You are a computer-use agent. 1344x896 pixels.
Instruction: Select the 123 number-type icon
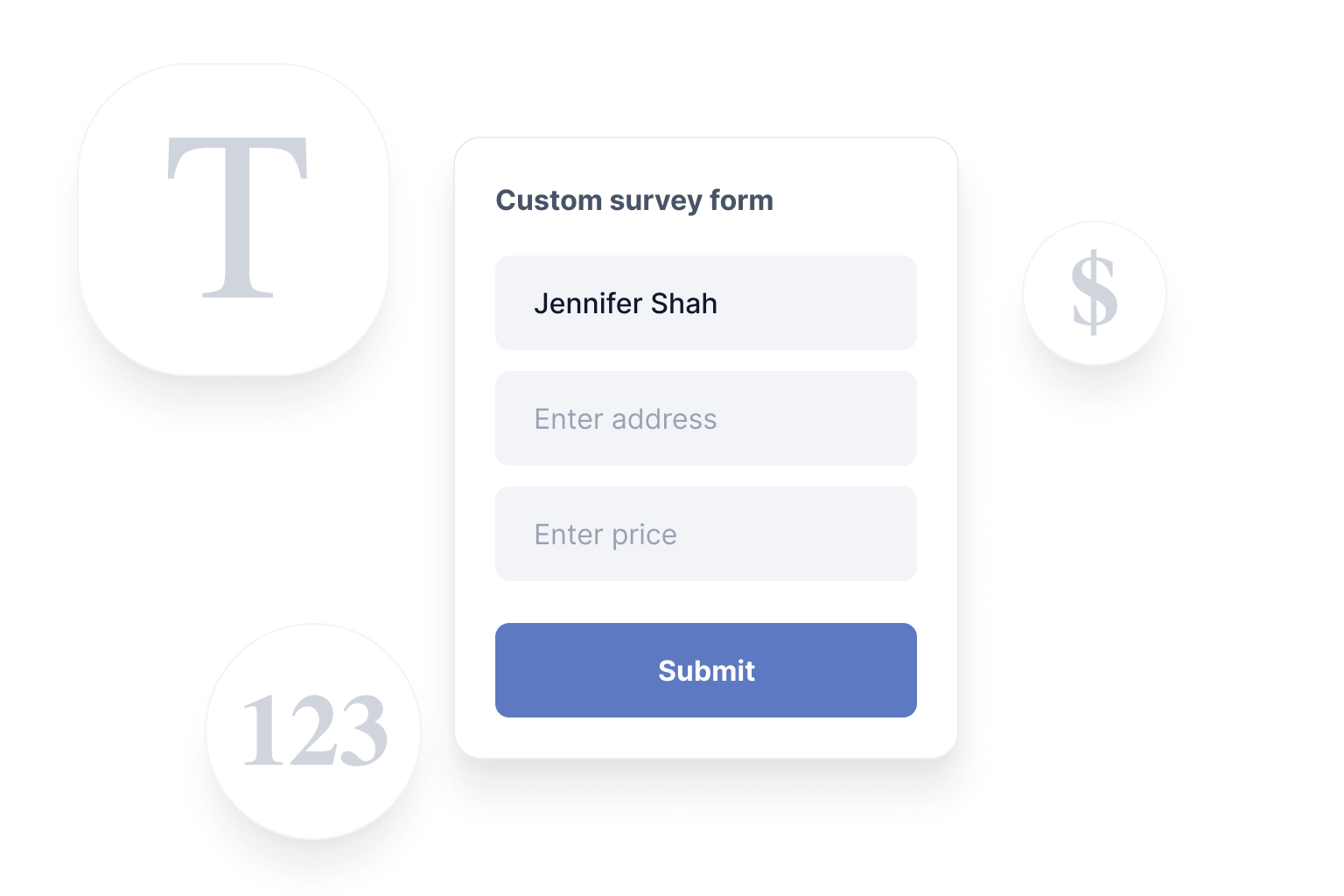click(314, 731)
